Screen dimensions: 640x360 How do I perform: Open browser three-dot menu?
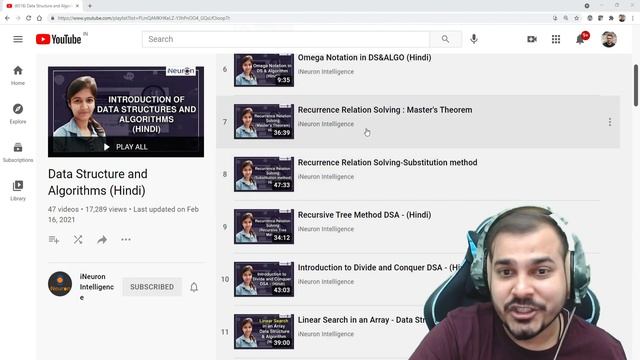(633, 18)
